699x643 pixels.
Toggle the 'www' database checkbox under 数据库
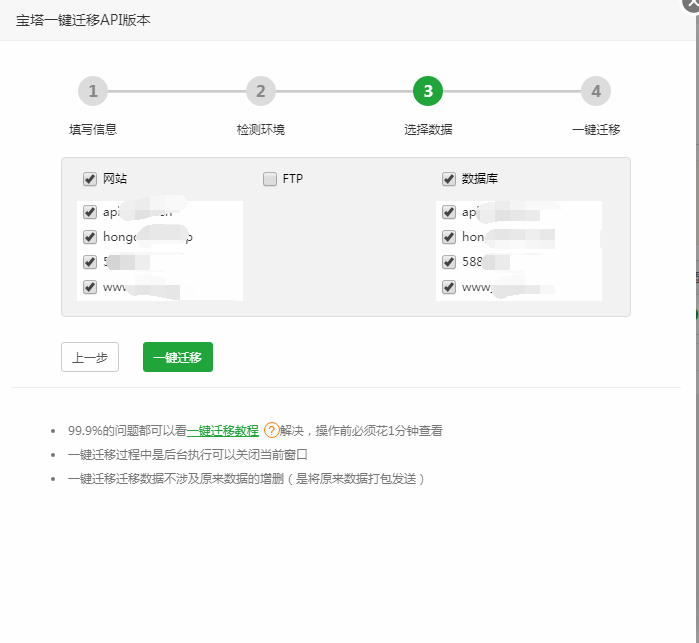[x=449, y=287]
